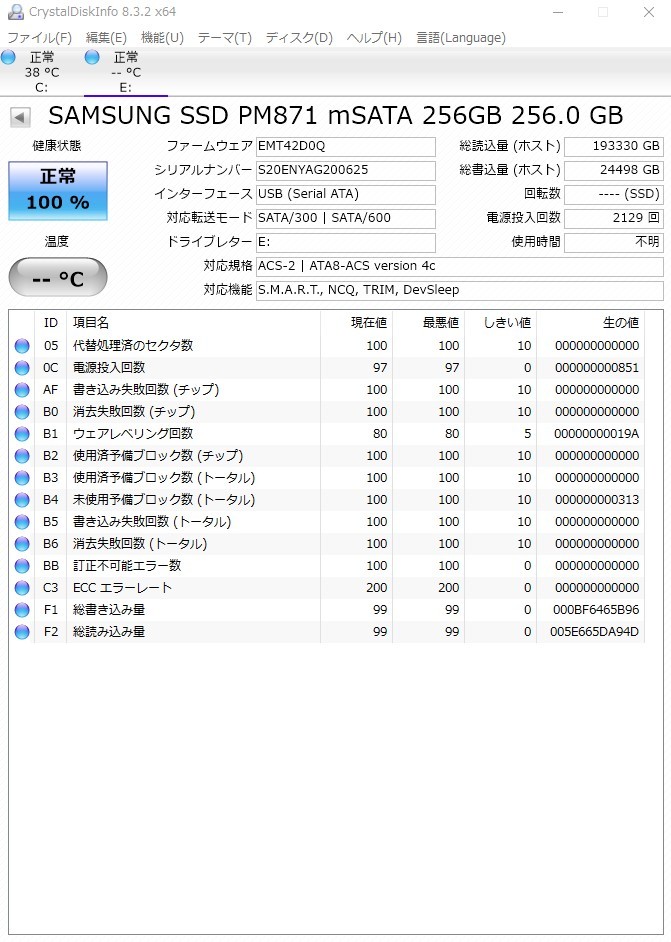The width and height of the screenshot is (671, 942).
Task: Click total host reads value 193330 GB
Action: [x=614, y=146]
